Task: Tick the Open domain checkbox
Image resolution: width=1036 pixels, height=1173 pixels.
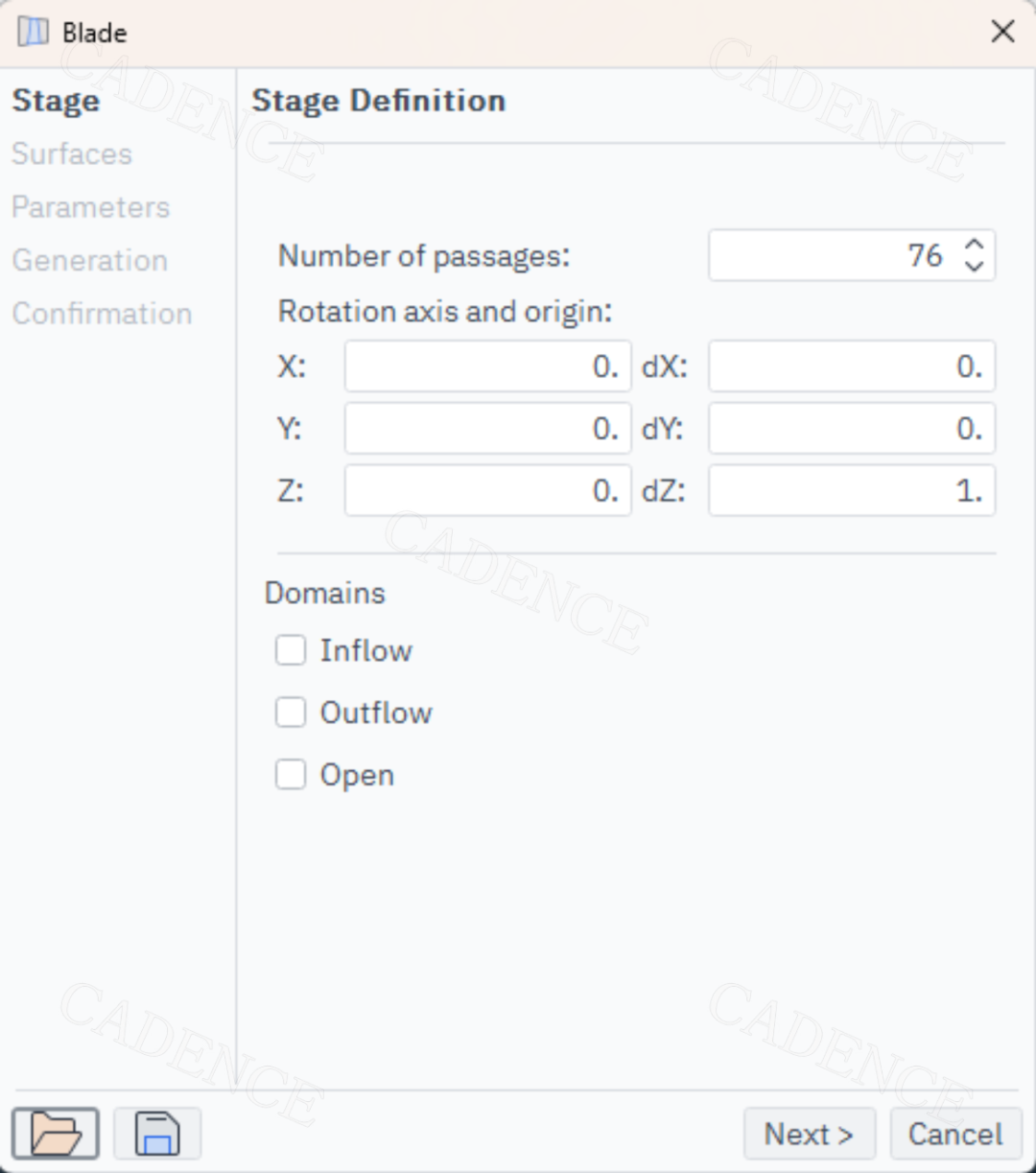Action: click(291, 774)
